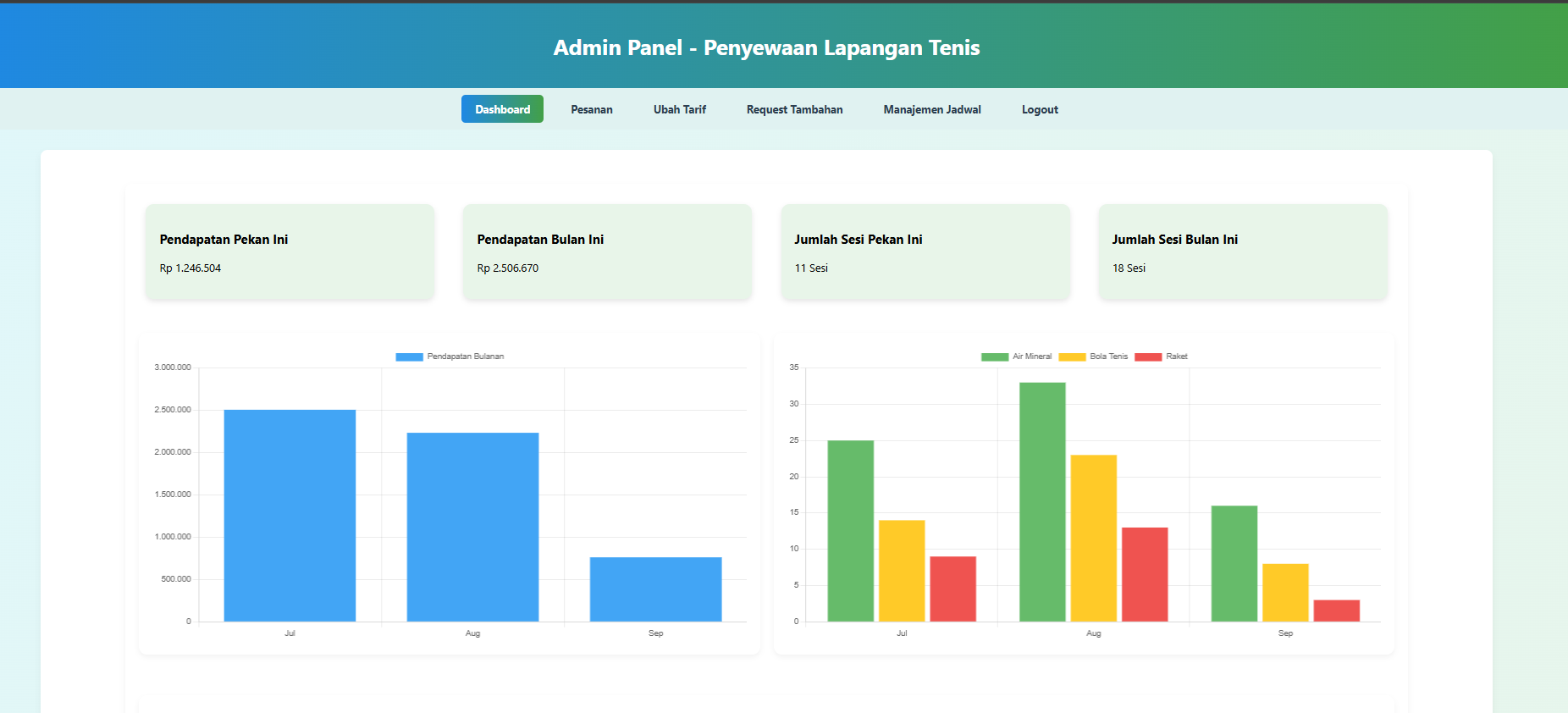The image size is (1568, 713).
Task: Select the Pendapatan Pekan Ini card
Action: (290, 252)
